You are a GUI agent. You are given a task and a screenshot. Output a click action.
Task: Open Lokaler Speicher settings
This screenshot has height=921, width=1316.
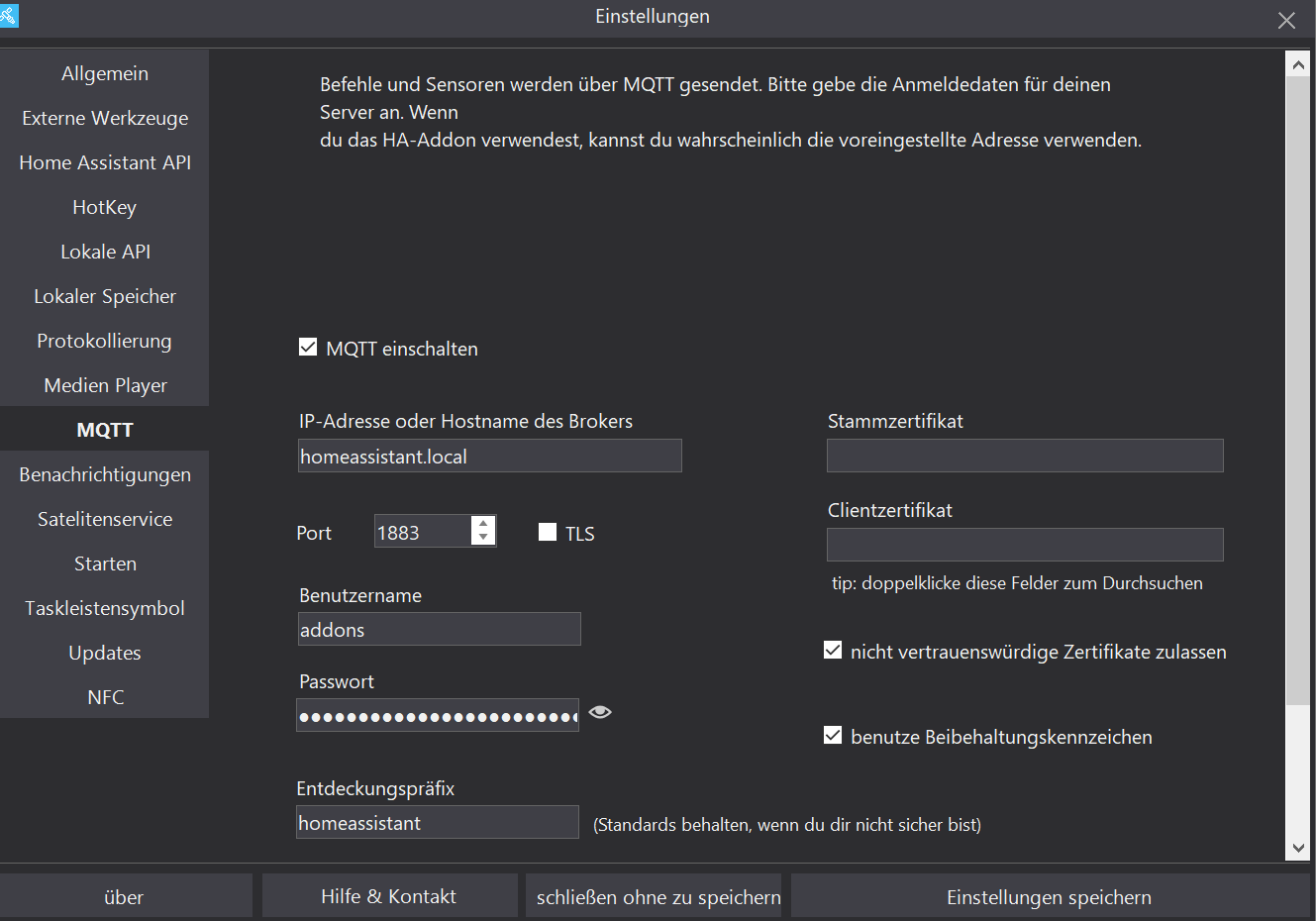tap(105, 296)
